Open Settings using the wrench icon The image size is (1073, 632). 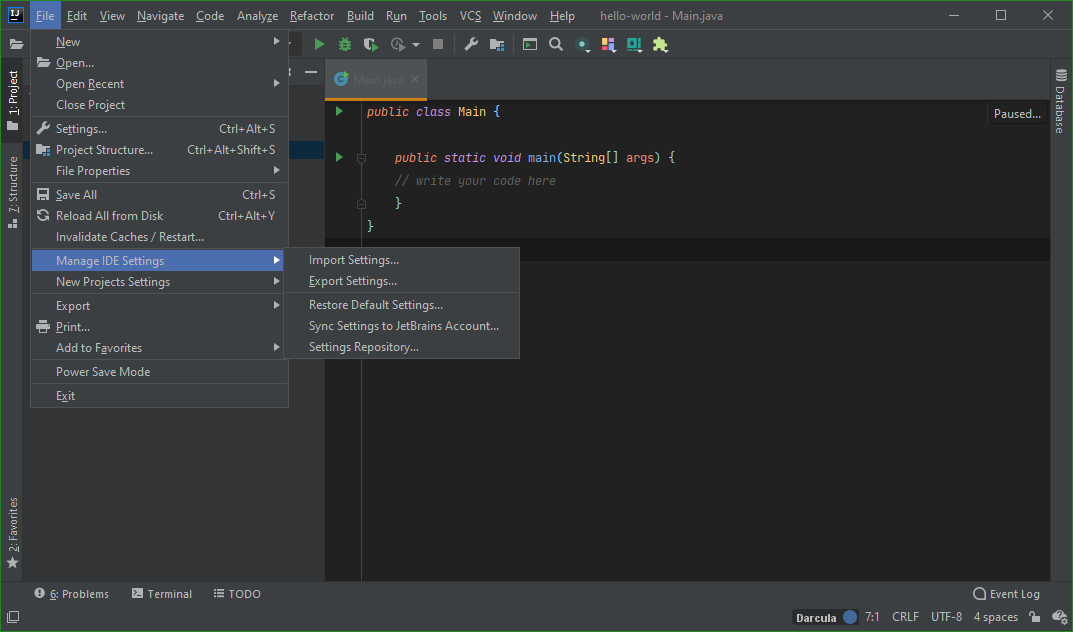[x=470, y=44]
